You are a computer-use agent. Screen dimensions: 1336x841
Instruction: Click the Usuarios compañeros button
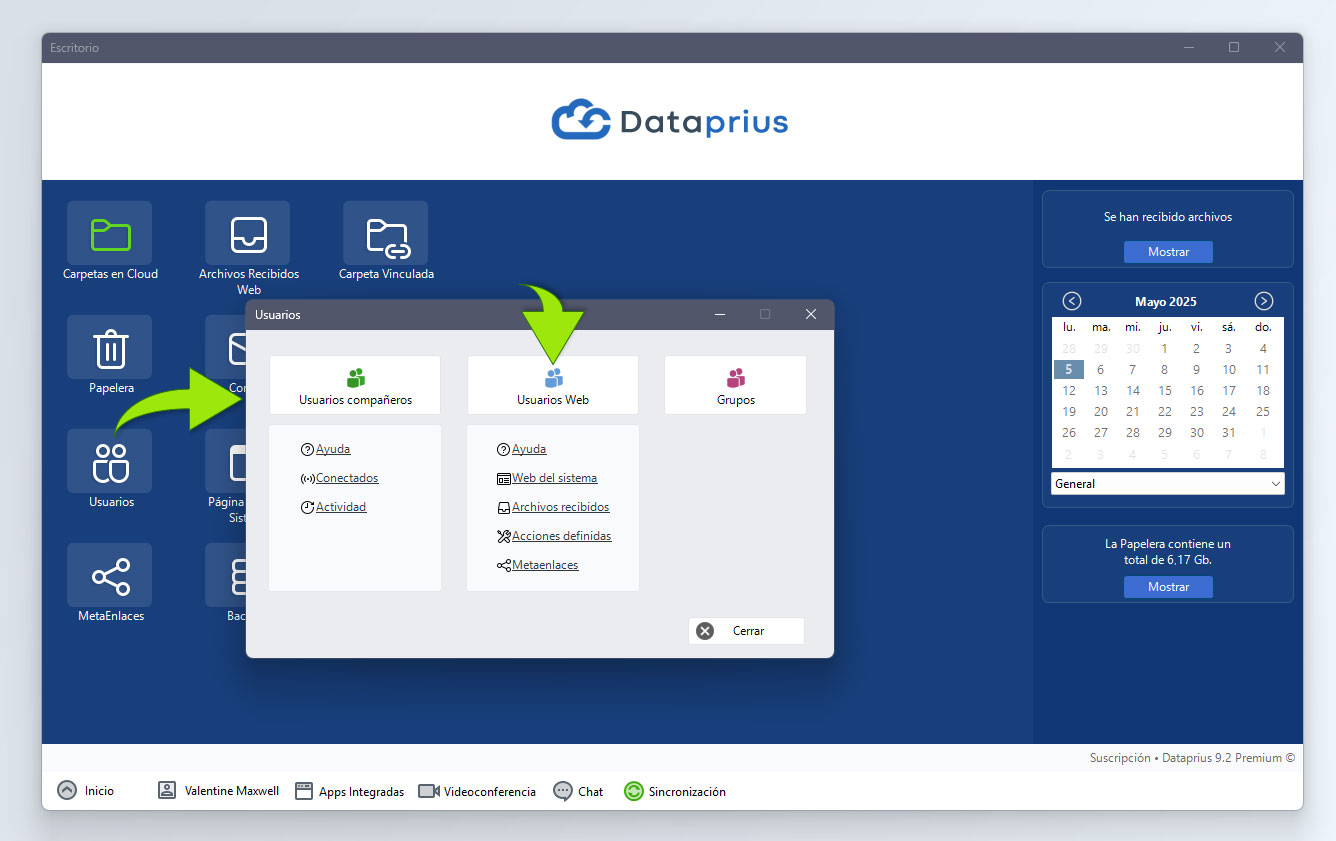[355, 385]
